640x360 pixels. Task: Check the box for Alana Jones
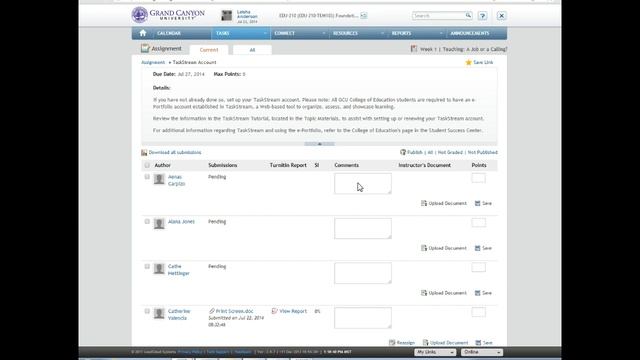pyautogui.click(x=147, y=222)
